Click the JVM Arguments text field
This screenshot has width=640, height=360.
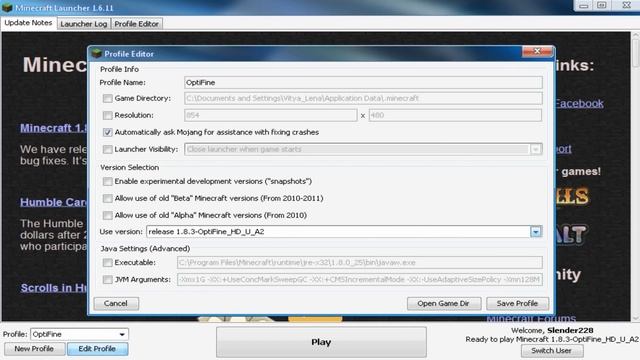(x=360, y=280)
